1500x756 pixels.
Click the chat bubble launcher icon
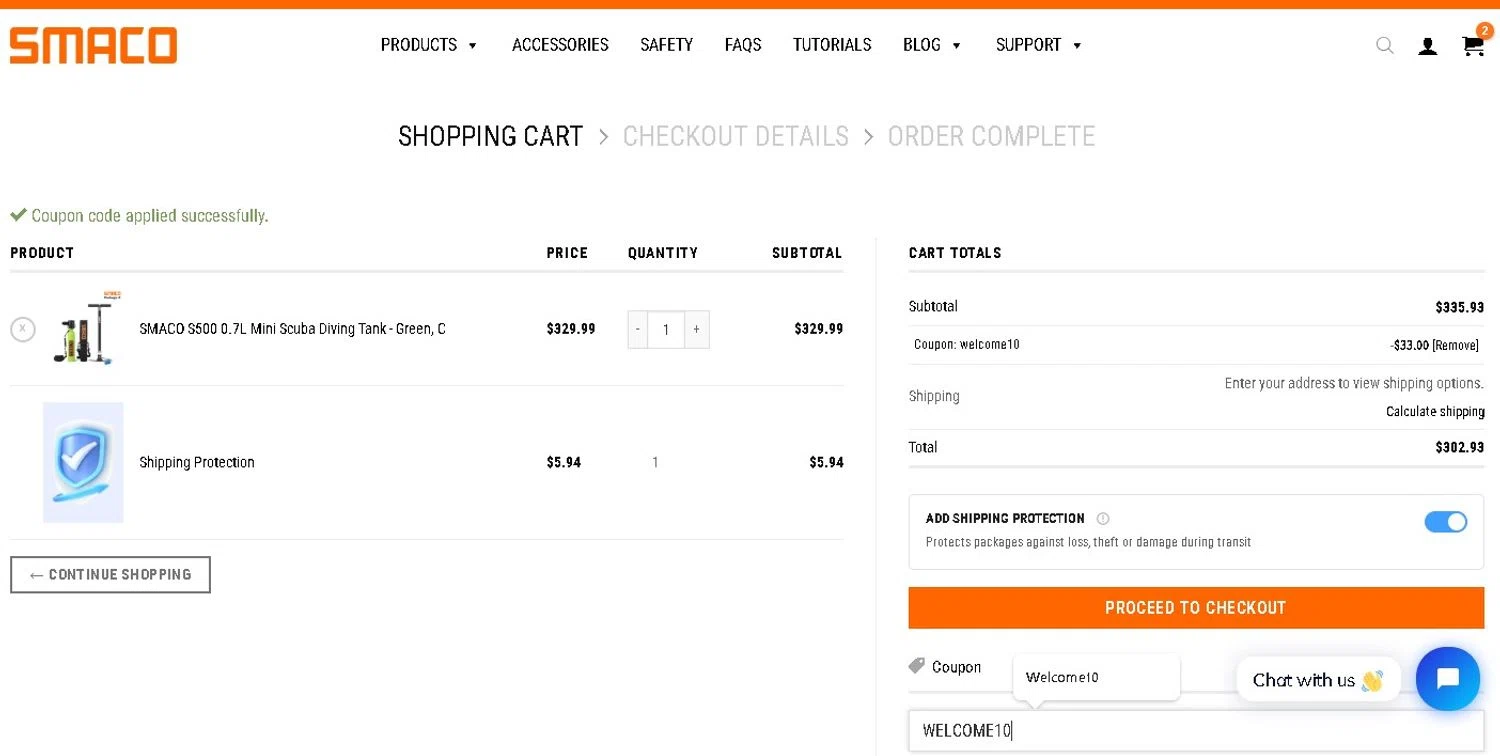coord(1448,679)
